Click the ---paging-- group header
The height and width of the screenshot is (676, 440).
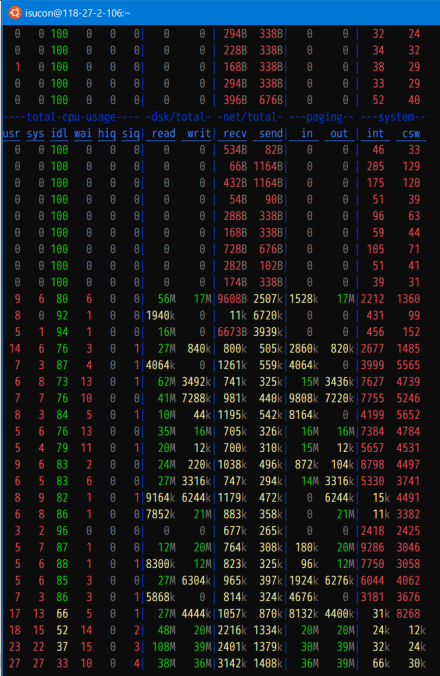tap(321, 117)
